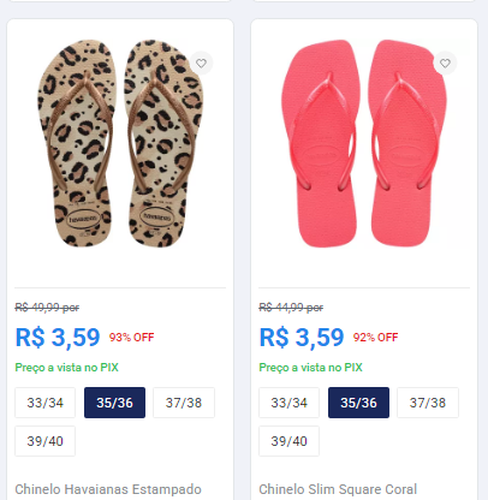Favorite the leopard print Havaianas with heart icon
Screen dimensions: 488x500
pyautogui.click(x=201, y=63)
